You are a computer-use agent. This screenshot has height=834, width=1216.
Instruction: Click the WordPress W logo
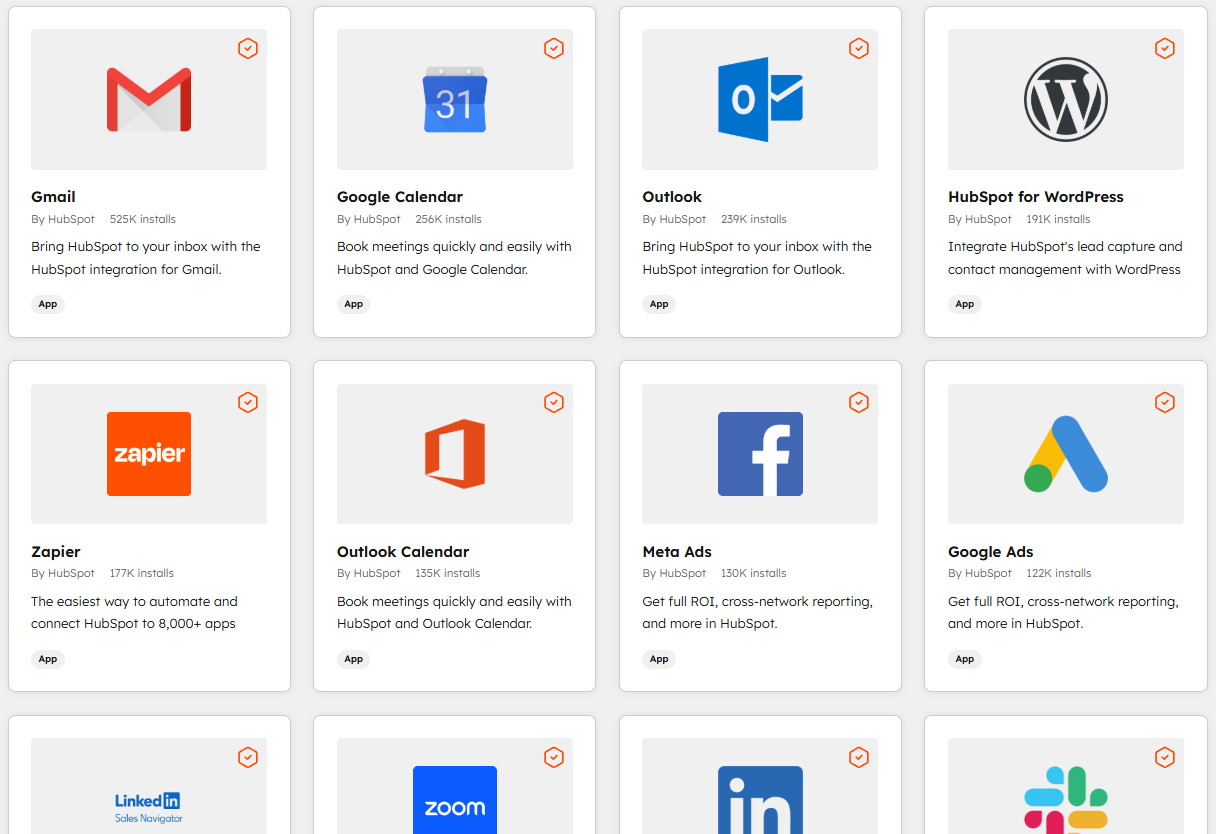point(1066,100)
